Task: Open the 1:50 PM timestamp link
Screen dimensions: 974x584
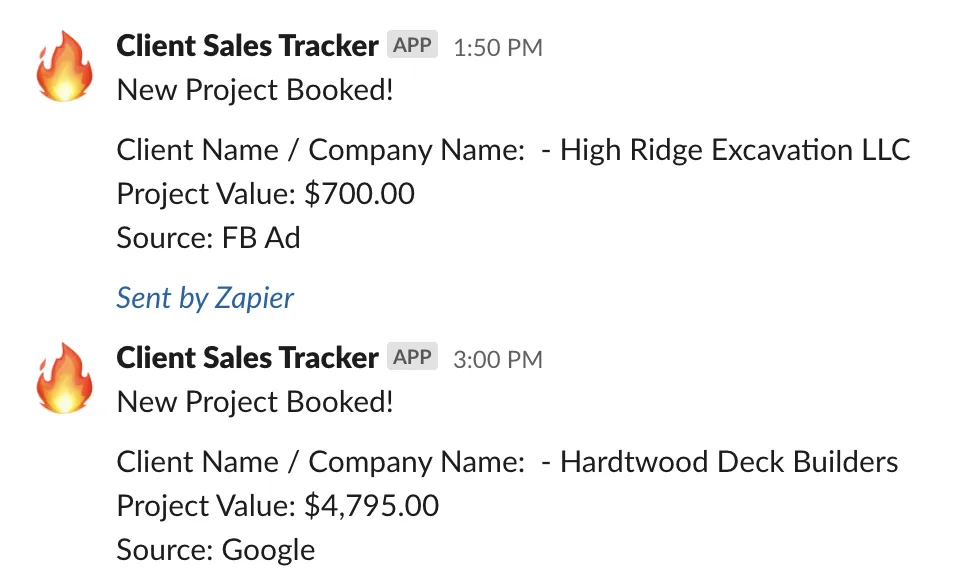Action: point(498,48)
